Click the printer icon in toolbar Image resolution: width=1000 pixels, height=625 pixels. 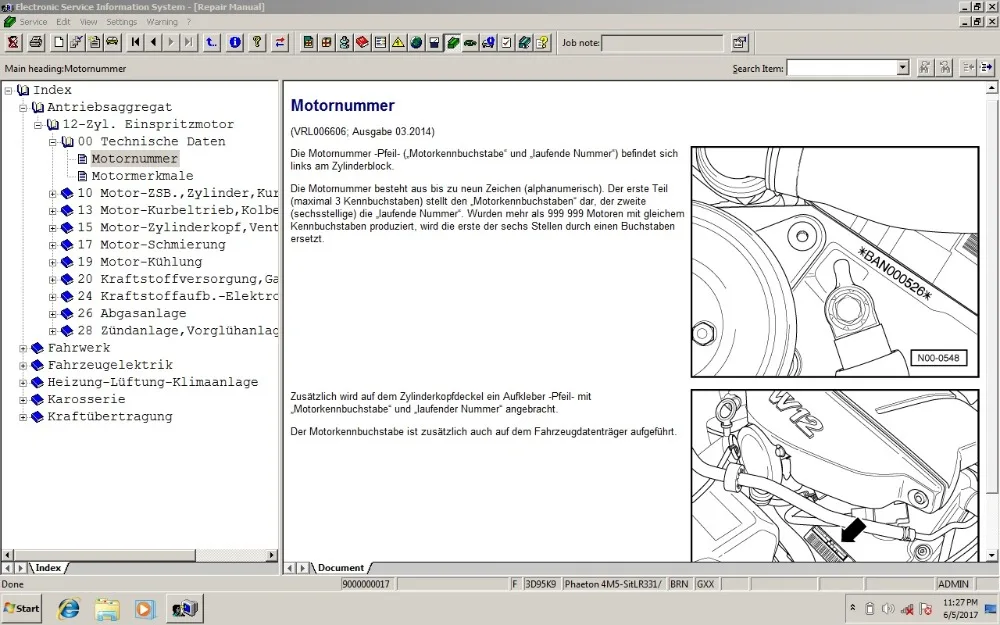point(36,42)
